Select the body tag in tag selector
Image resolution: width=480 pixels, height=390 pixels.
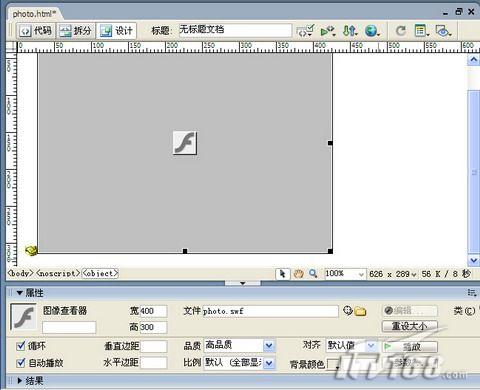tap(21, 273)
